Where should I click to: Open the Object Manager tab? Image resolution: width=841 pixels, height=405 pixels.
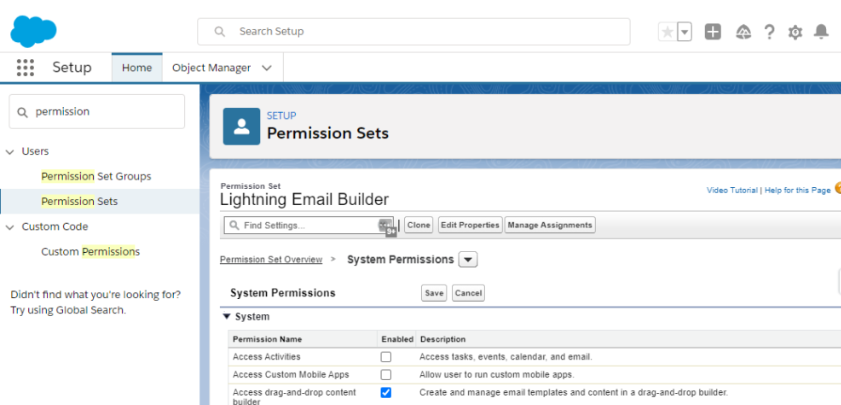pos(211,68)
